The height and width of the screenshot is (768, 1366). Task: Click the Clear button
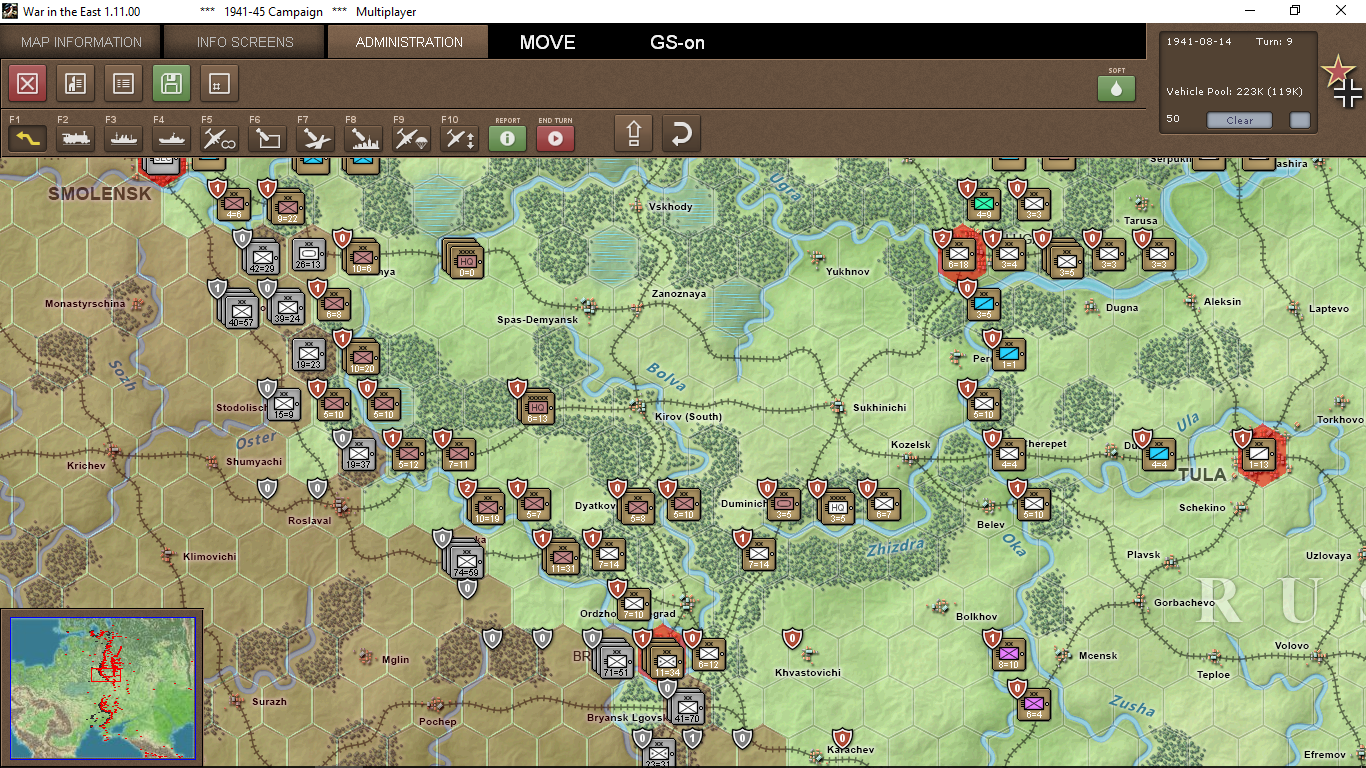coord(1240,120)
